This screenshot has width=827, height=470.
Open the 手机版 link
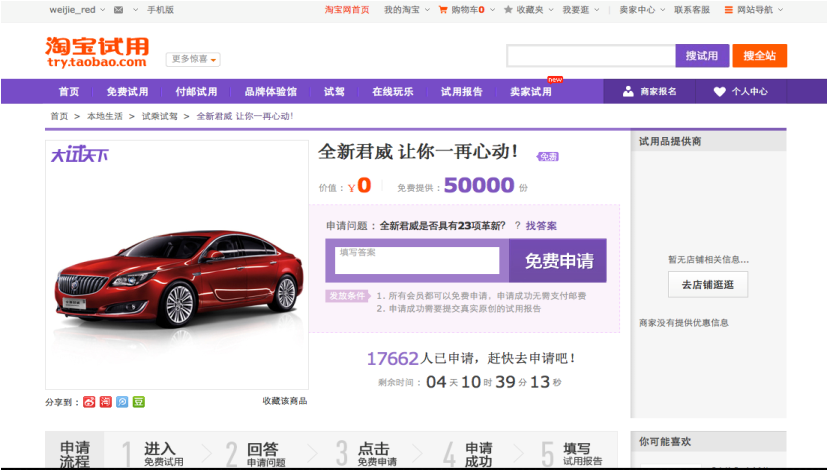point(160,9)
